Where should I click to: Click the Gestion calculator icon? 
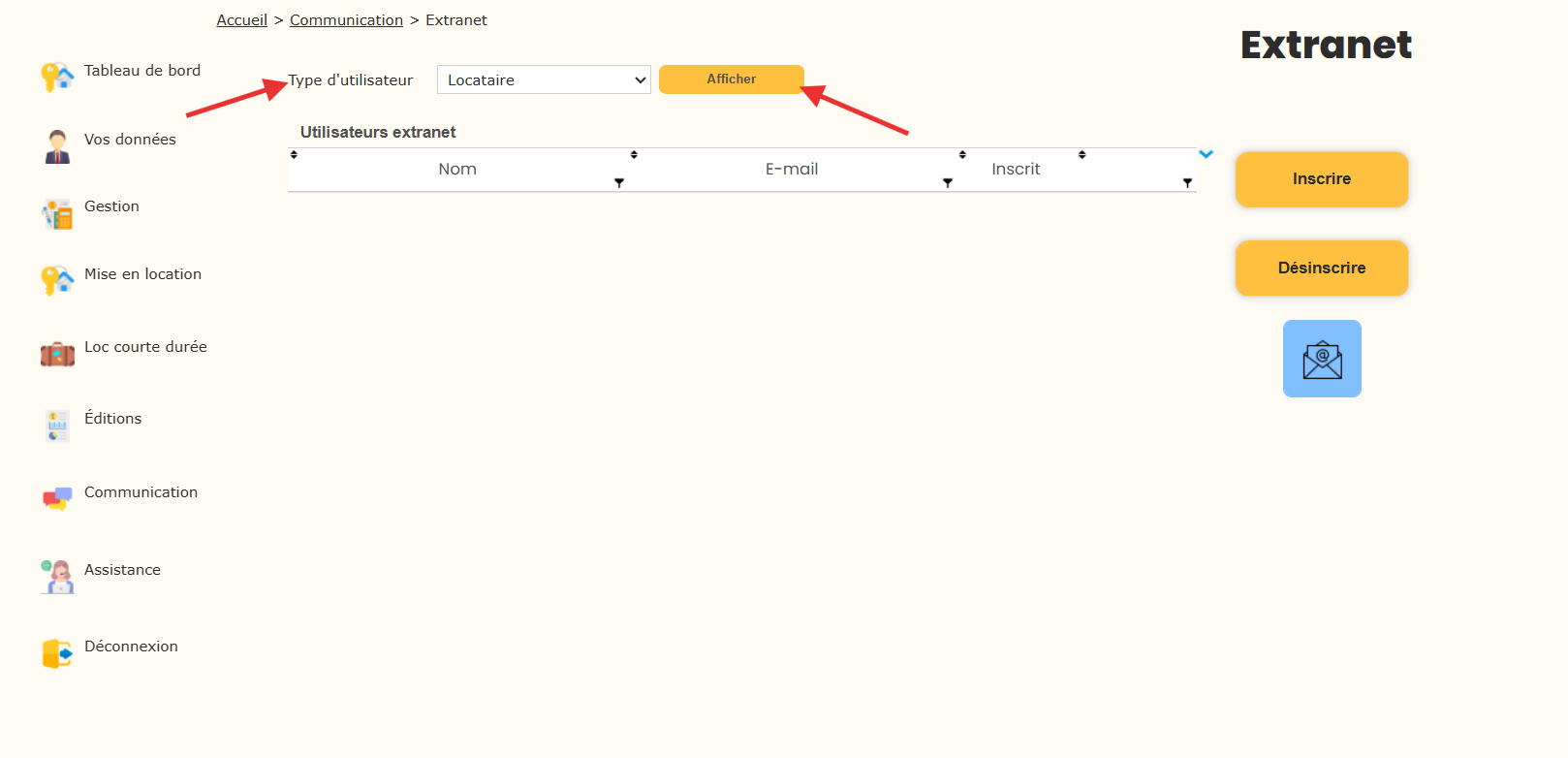pos(57,214)
